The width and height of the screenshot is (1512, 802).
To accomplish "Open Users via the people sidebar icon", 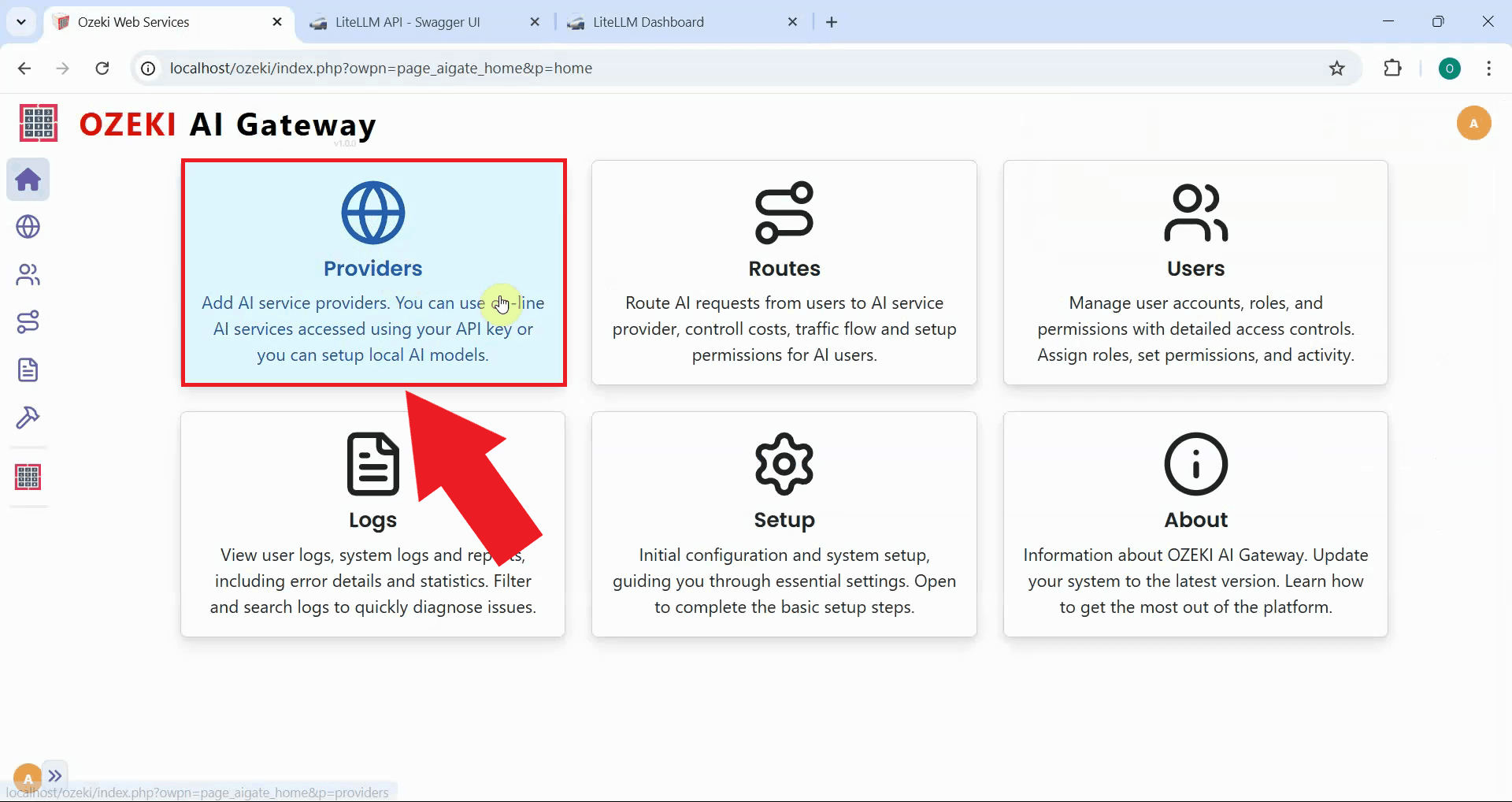I will (28, 274).
